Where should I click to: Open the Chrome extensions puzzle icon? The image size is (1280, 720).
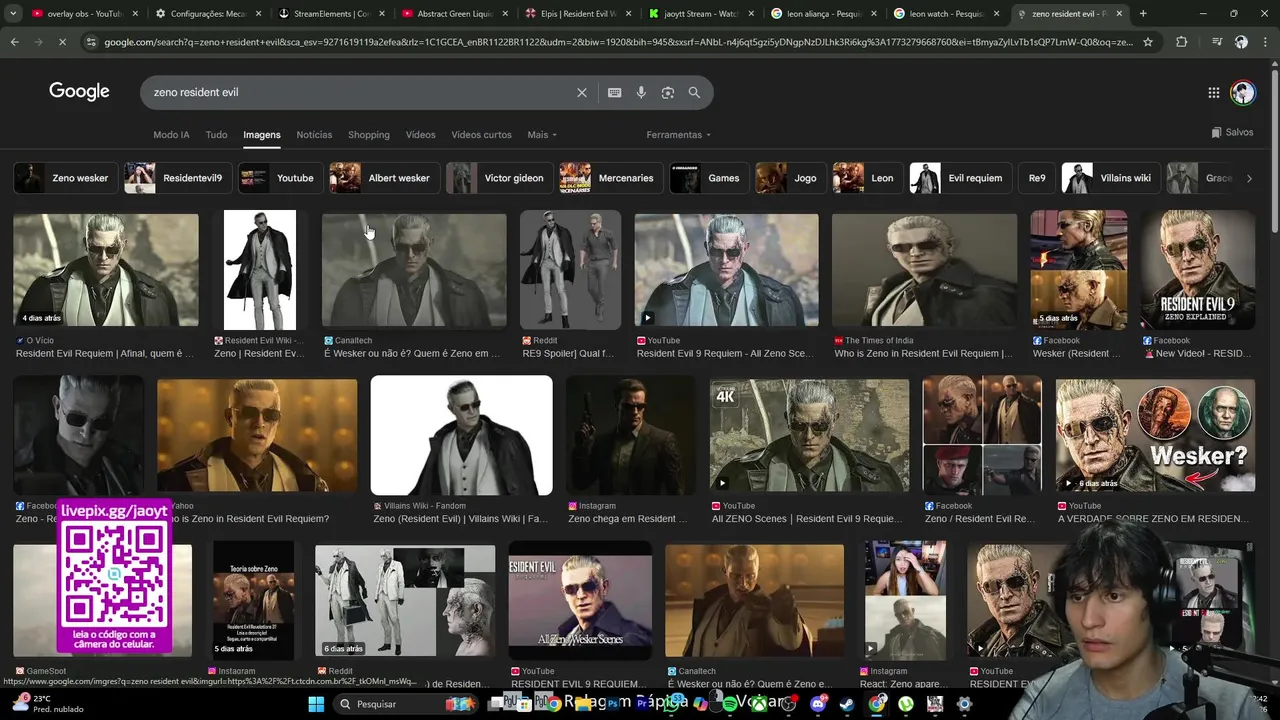[x=1181, y=42]
